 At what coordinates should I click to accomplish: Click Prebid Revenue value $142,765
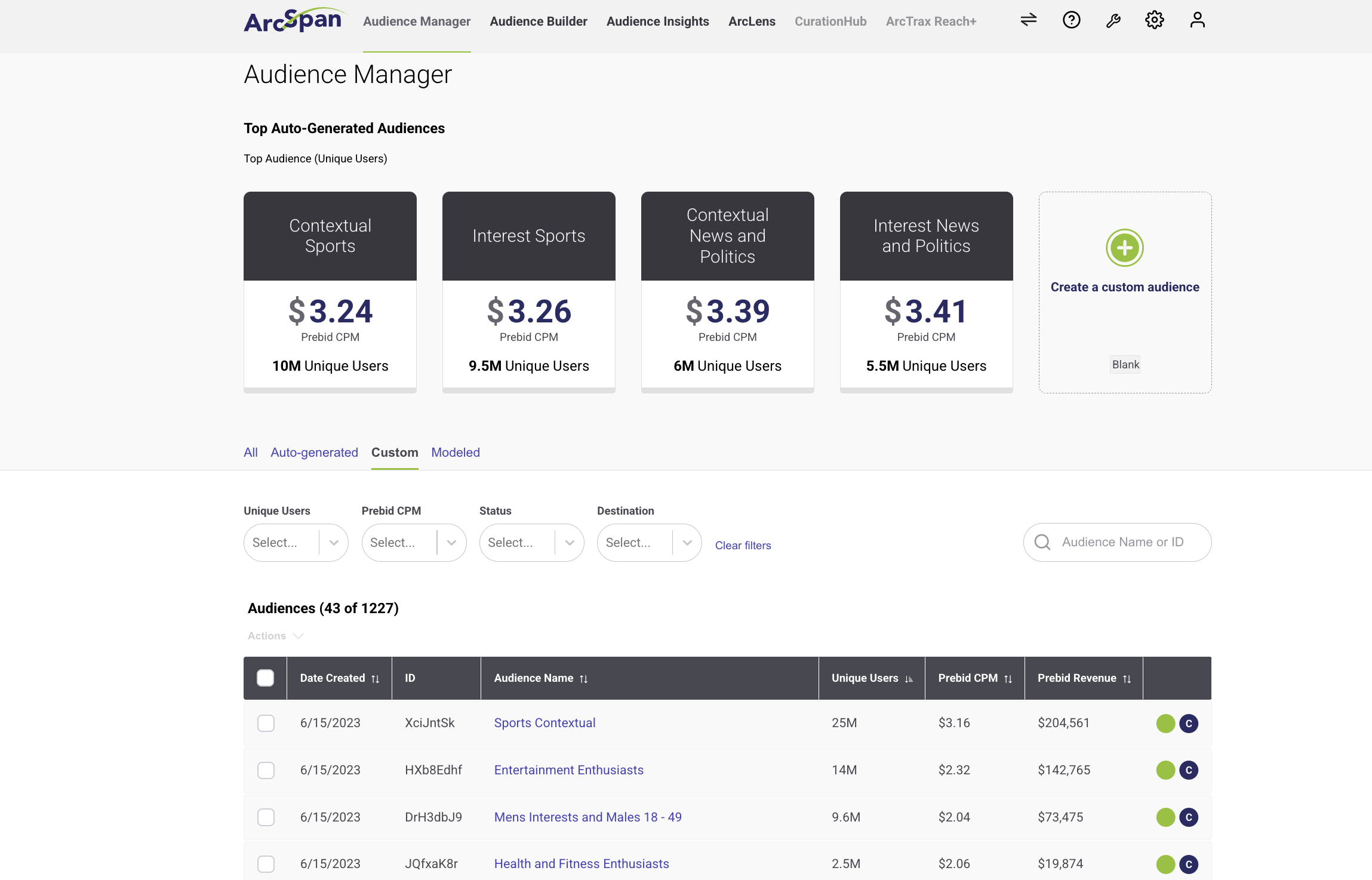click(1064, 770)
